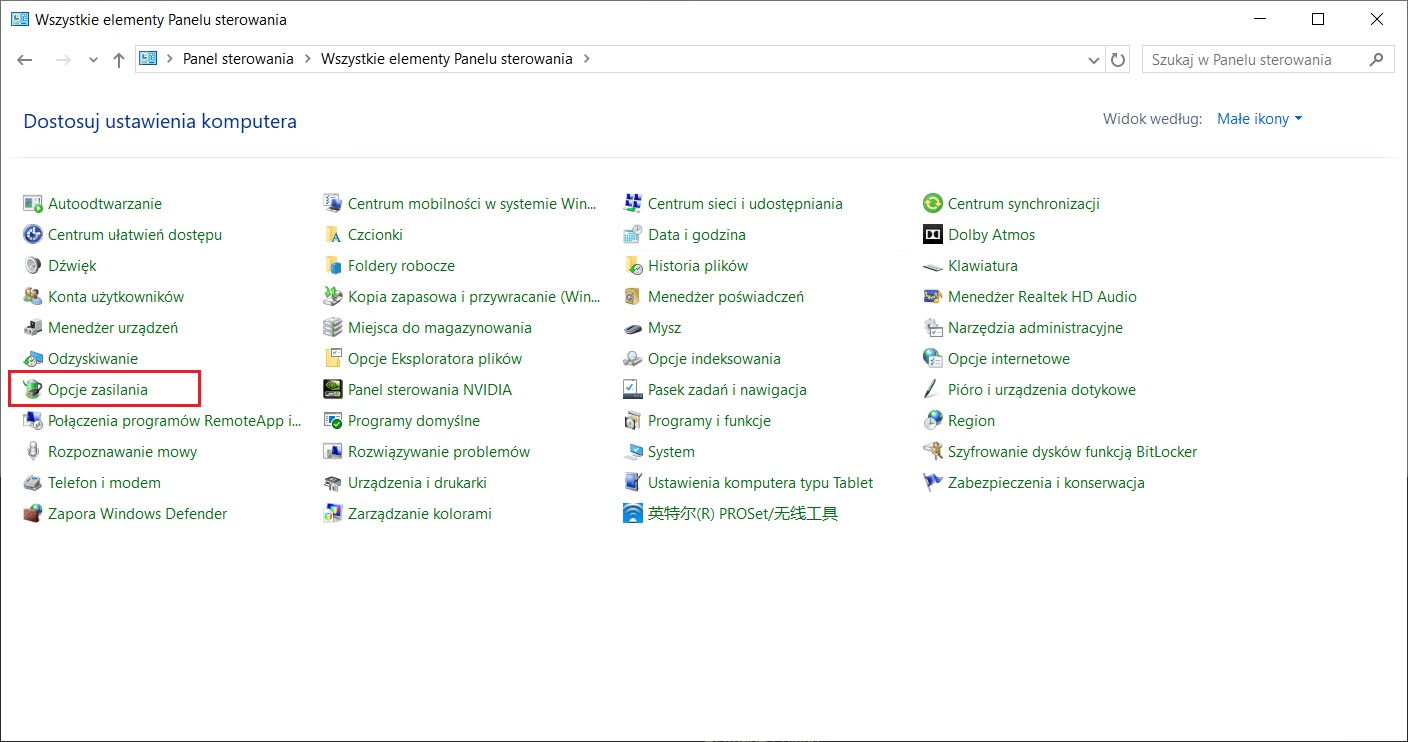The width and height of the screenshot is (1408, 742).
Task: Open the Dolby Atmos icon
Action: pyautogui.click(x=932, y=235)
